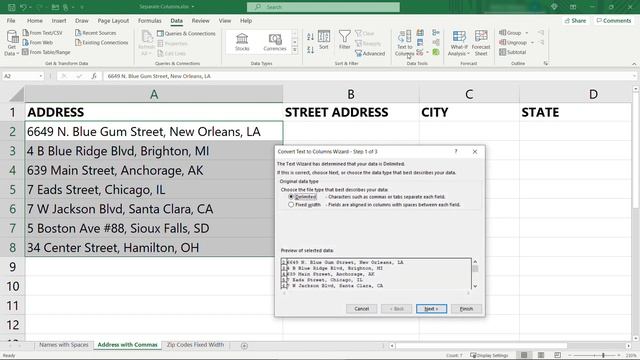Switch to the Formulas tab
This screenshot has width=640, height=360.
tap(149, 20)
